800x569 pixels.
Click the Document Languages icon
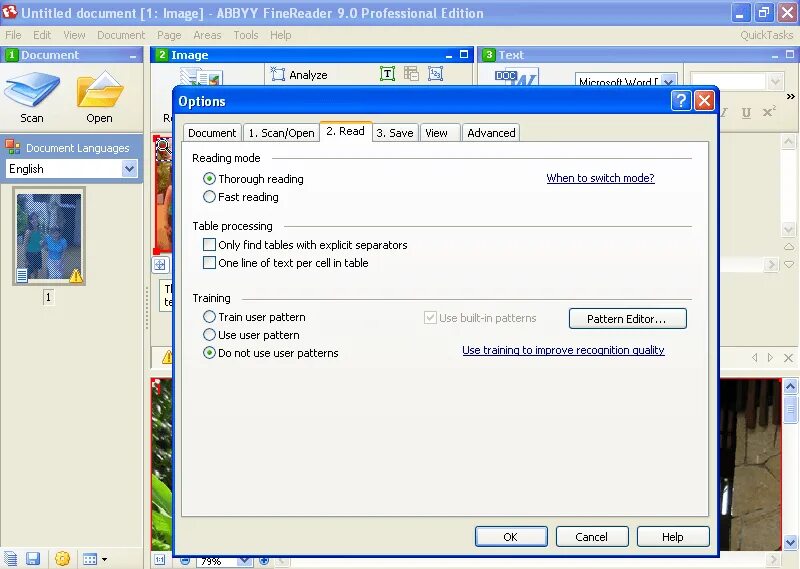[13, 147]
